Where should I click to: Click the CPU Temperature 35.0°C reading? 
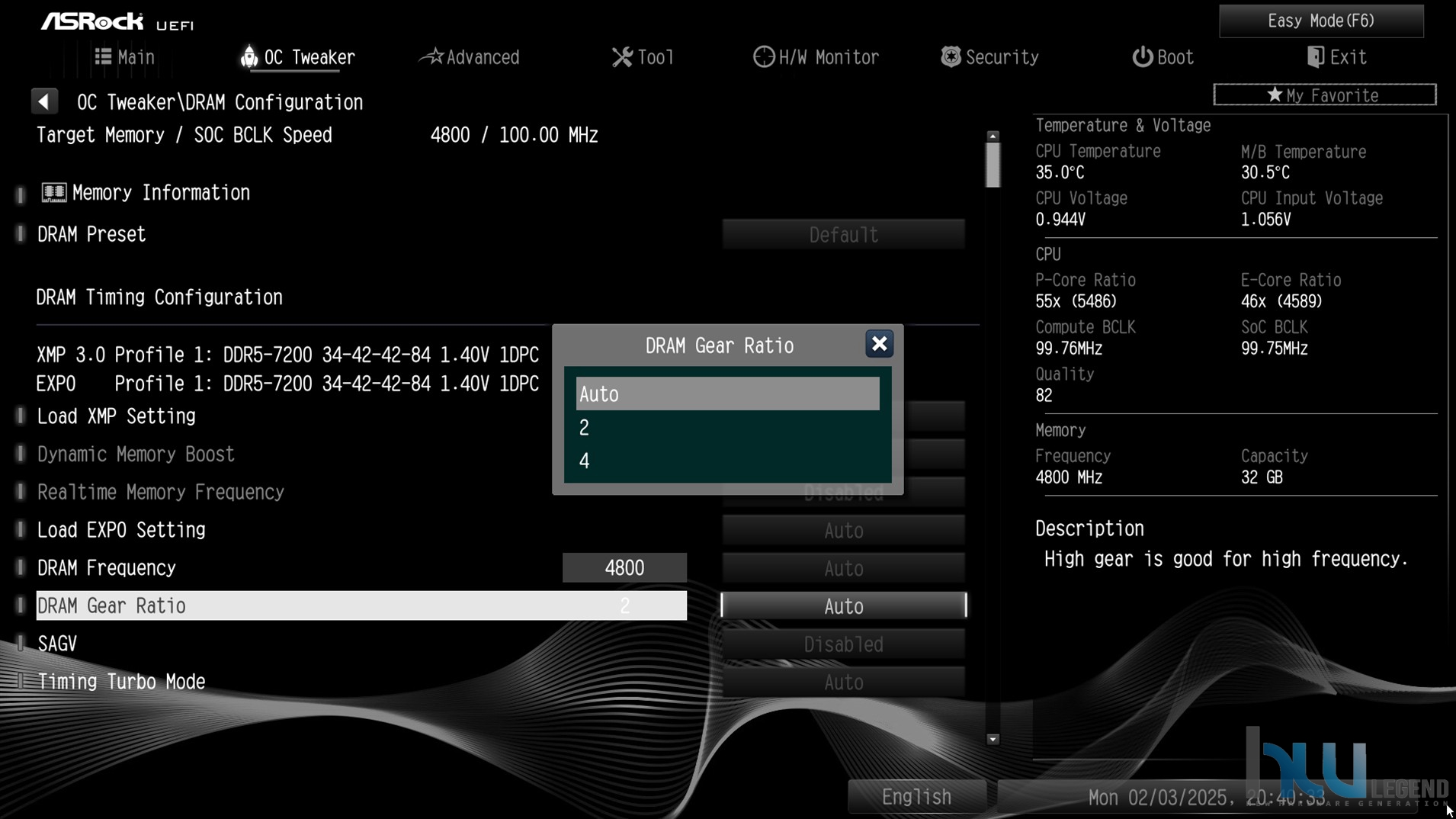1060,172
